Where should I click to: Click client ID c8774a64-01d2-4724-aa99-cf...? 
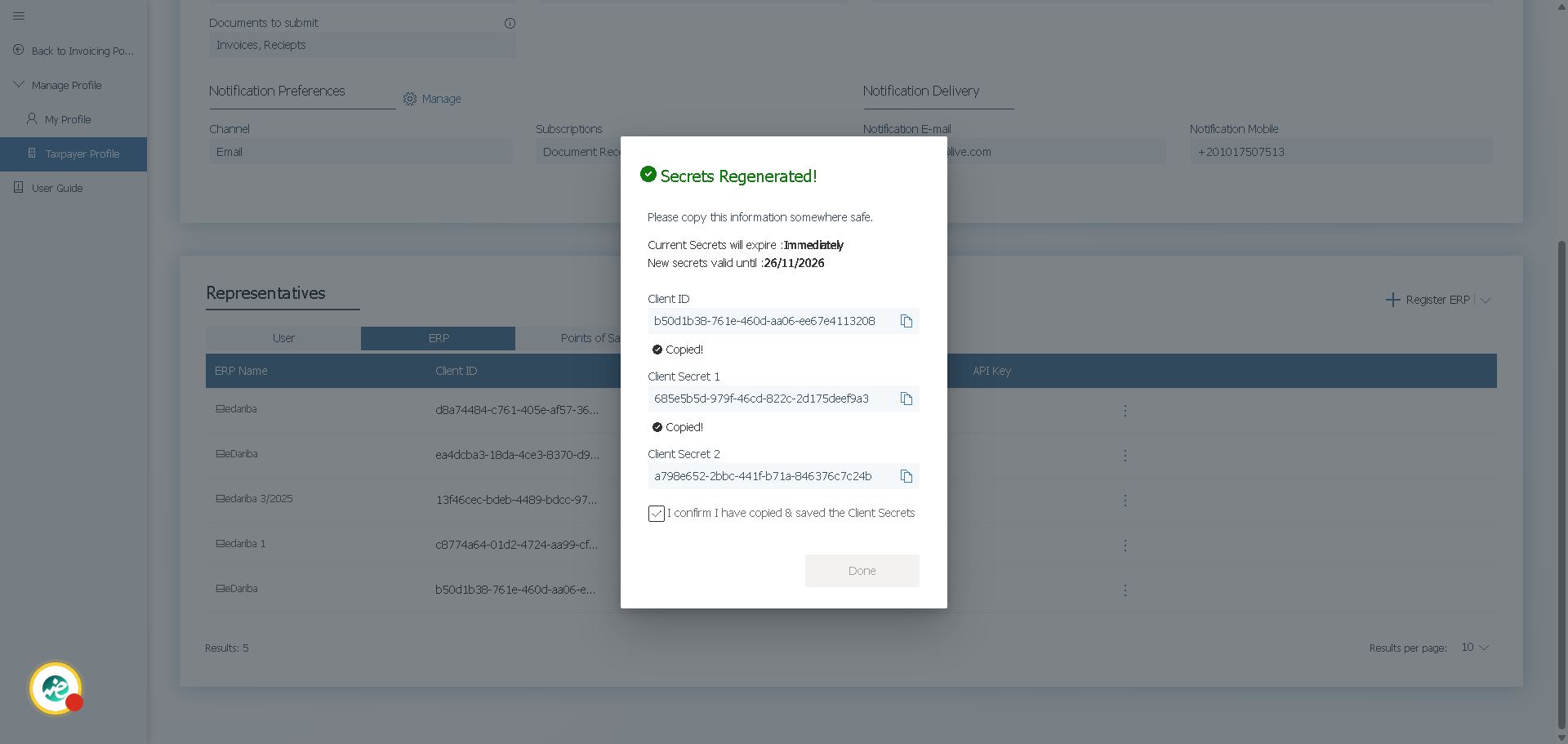(516, 545)
